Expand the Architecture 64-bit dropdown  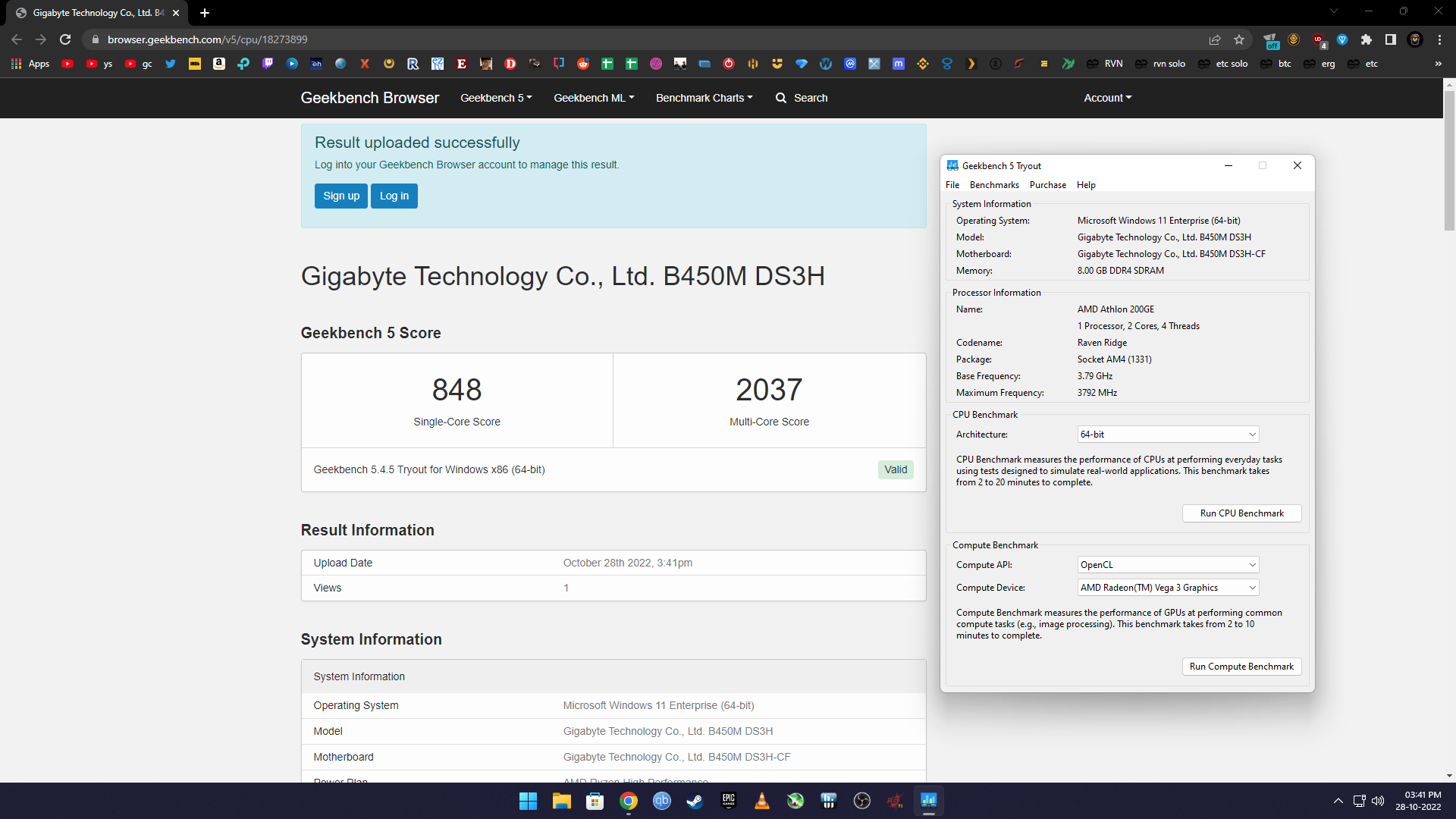(1168, 435)
